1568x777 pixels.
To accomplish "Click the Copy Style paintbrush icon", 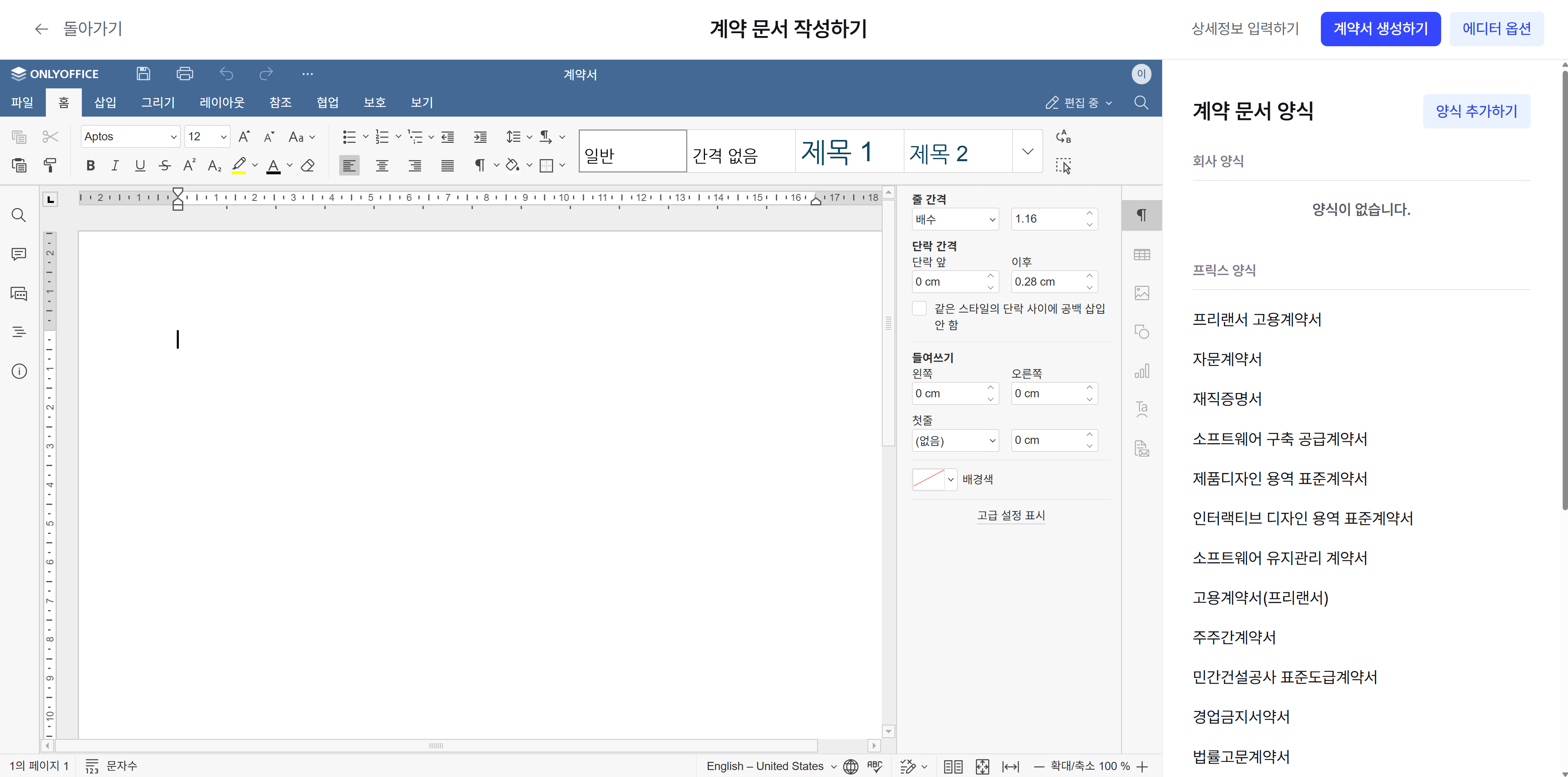I will [x=50, y=165].
